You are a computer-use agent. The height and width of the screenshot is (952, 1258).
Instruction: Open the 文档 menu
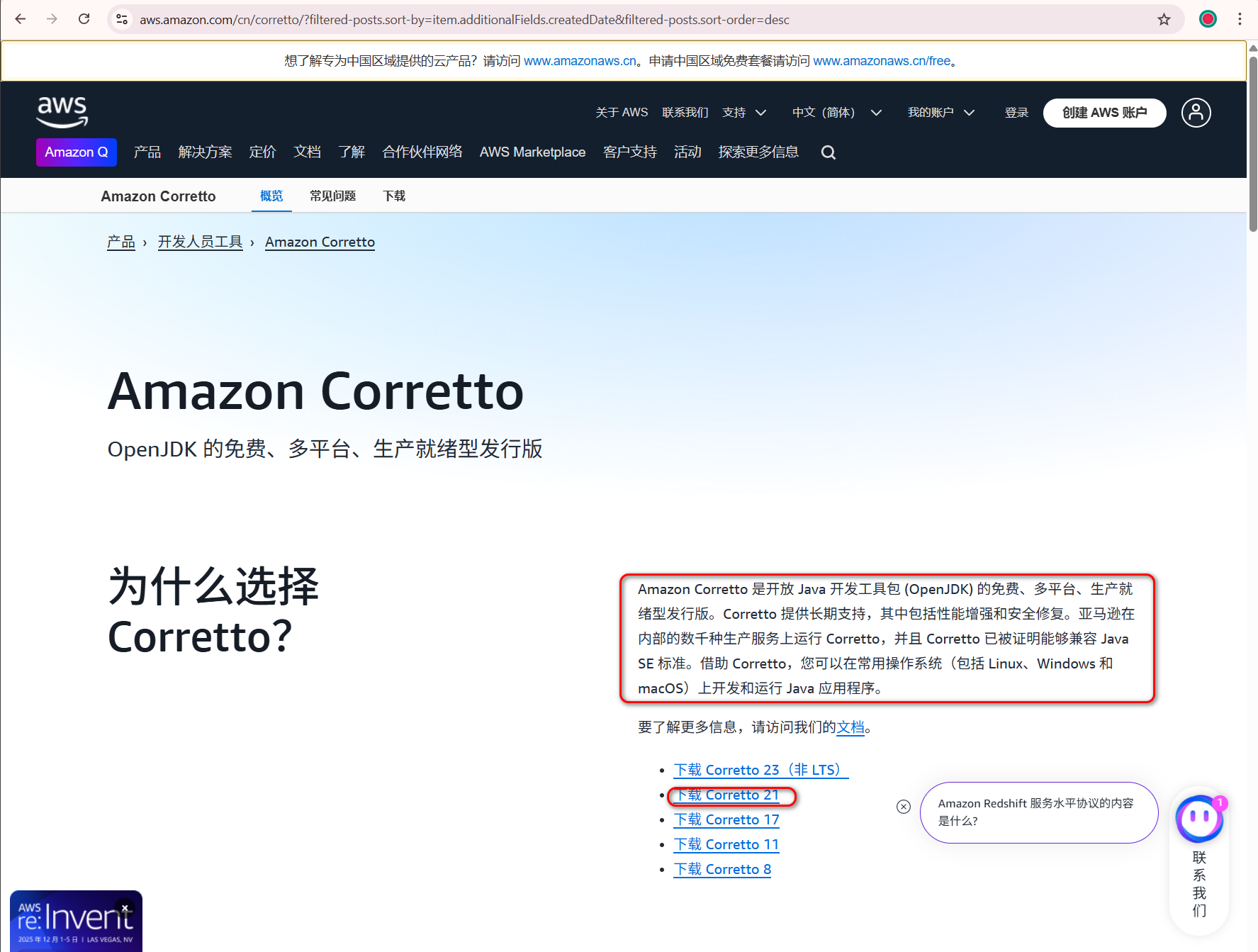point(307,152)
